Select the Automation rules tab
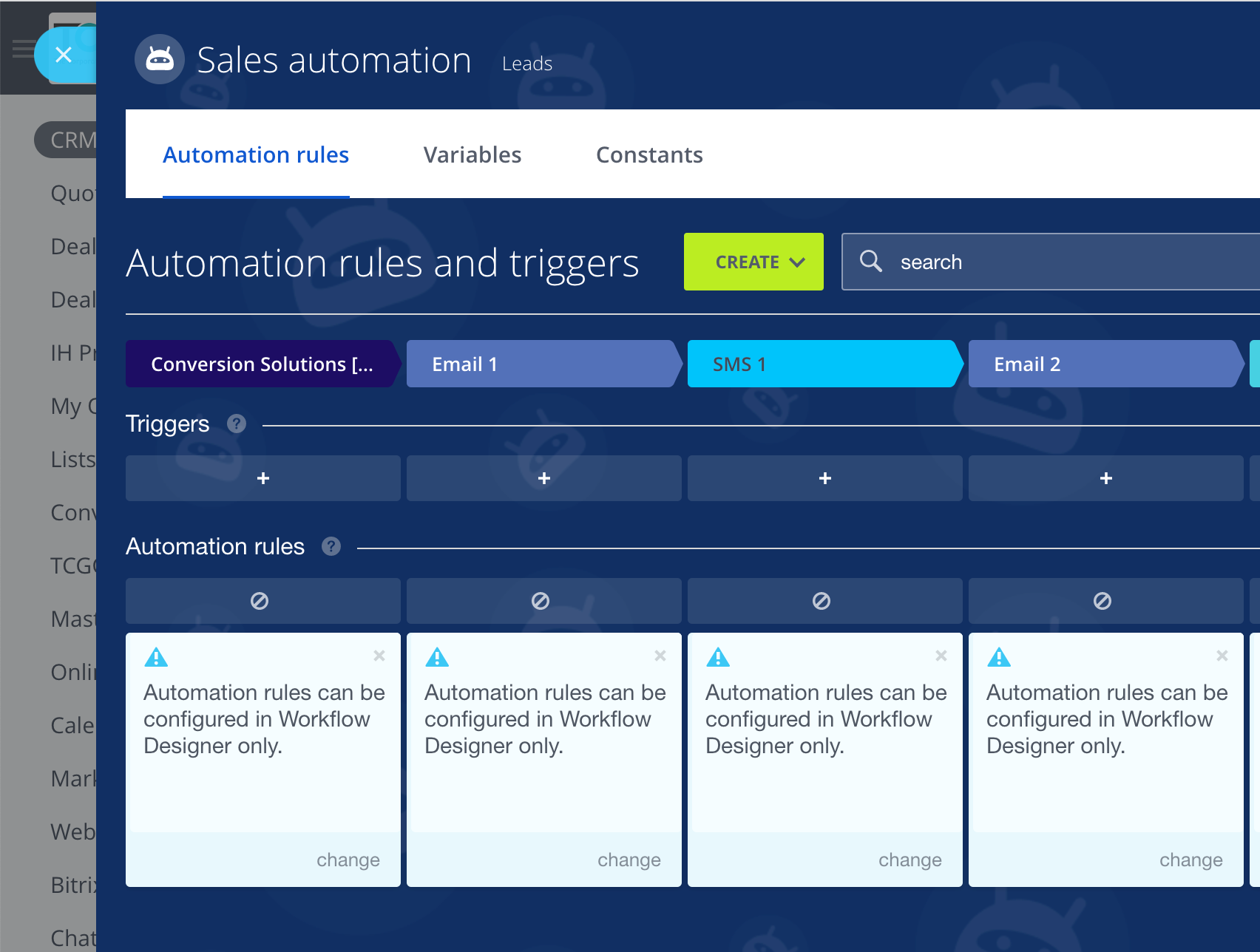Screen dimensions: 1260x952 (256, 154)
